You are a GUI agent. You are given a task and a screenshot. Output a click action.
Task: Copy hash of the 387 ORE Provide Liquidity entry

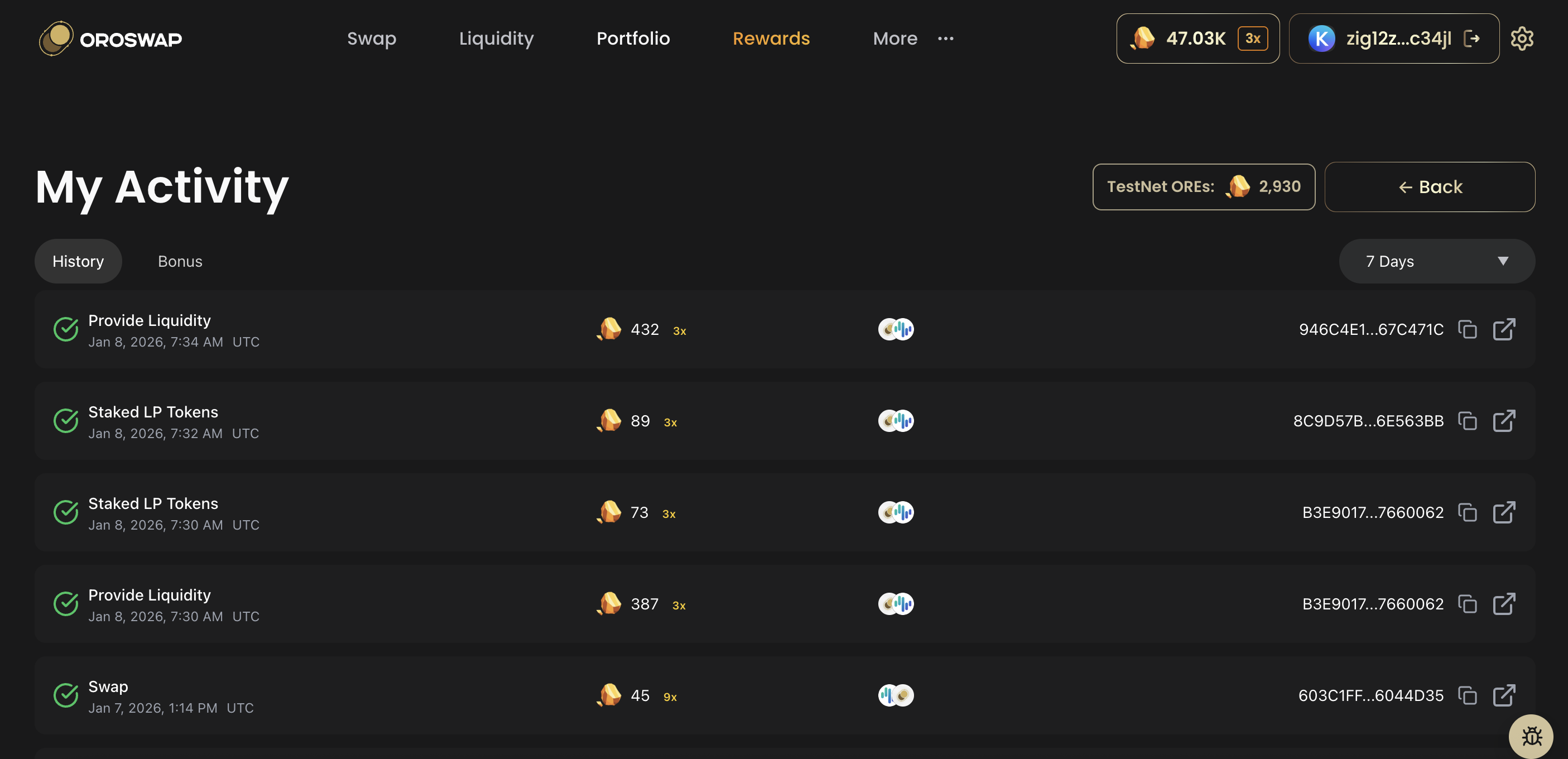(1468, 604)
